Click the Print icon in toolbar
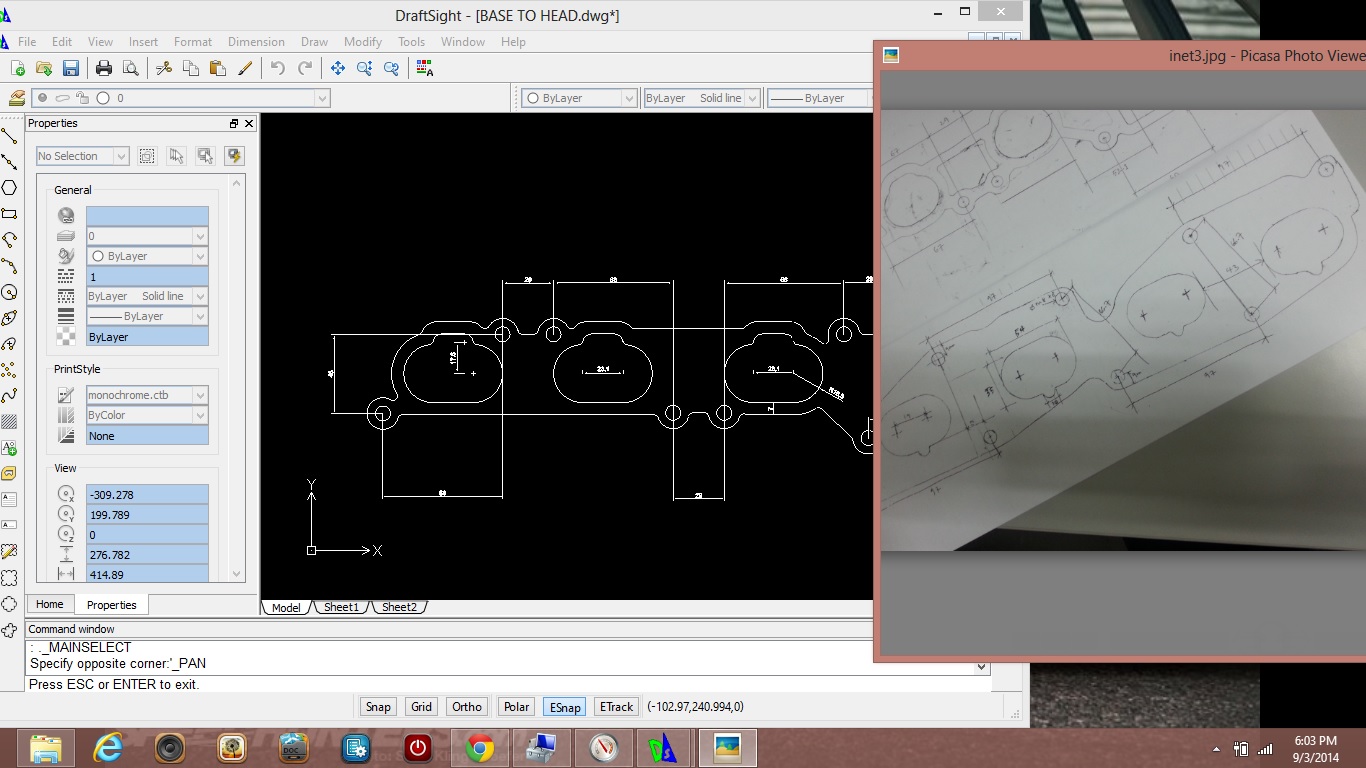The image size is (1366, 768). click(104, 68)
